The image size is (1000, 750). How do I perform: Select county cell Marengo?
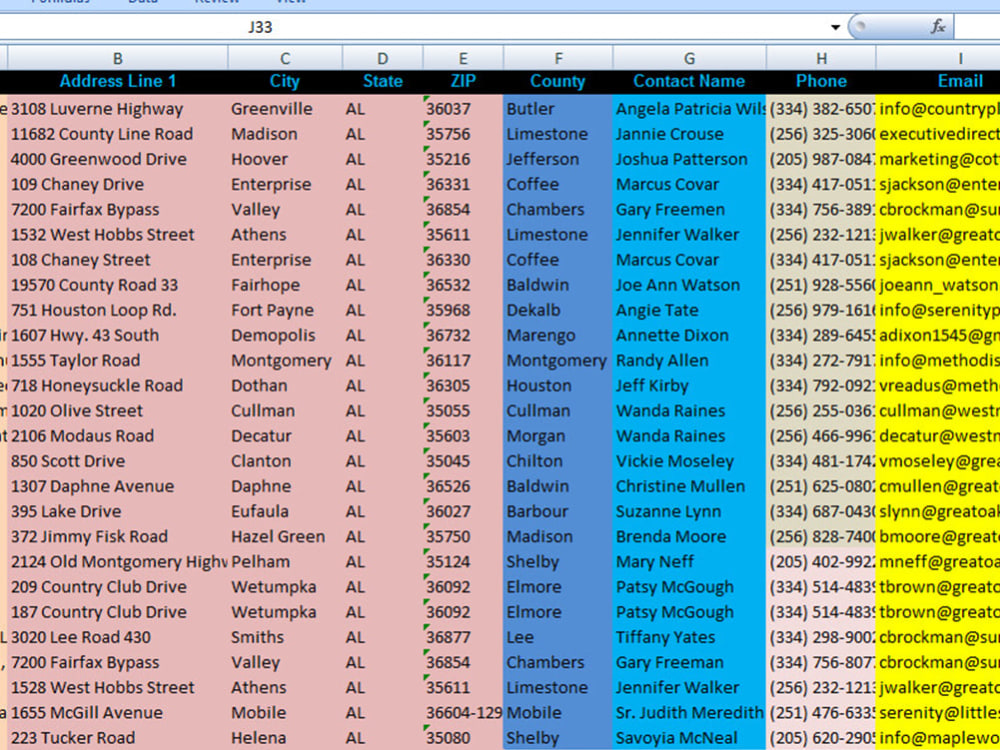coord(558,335)
